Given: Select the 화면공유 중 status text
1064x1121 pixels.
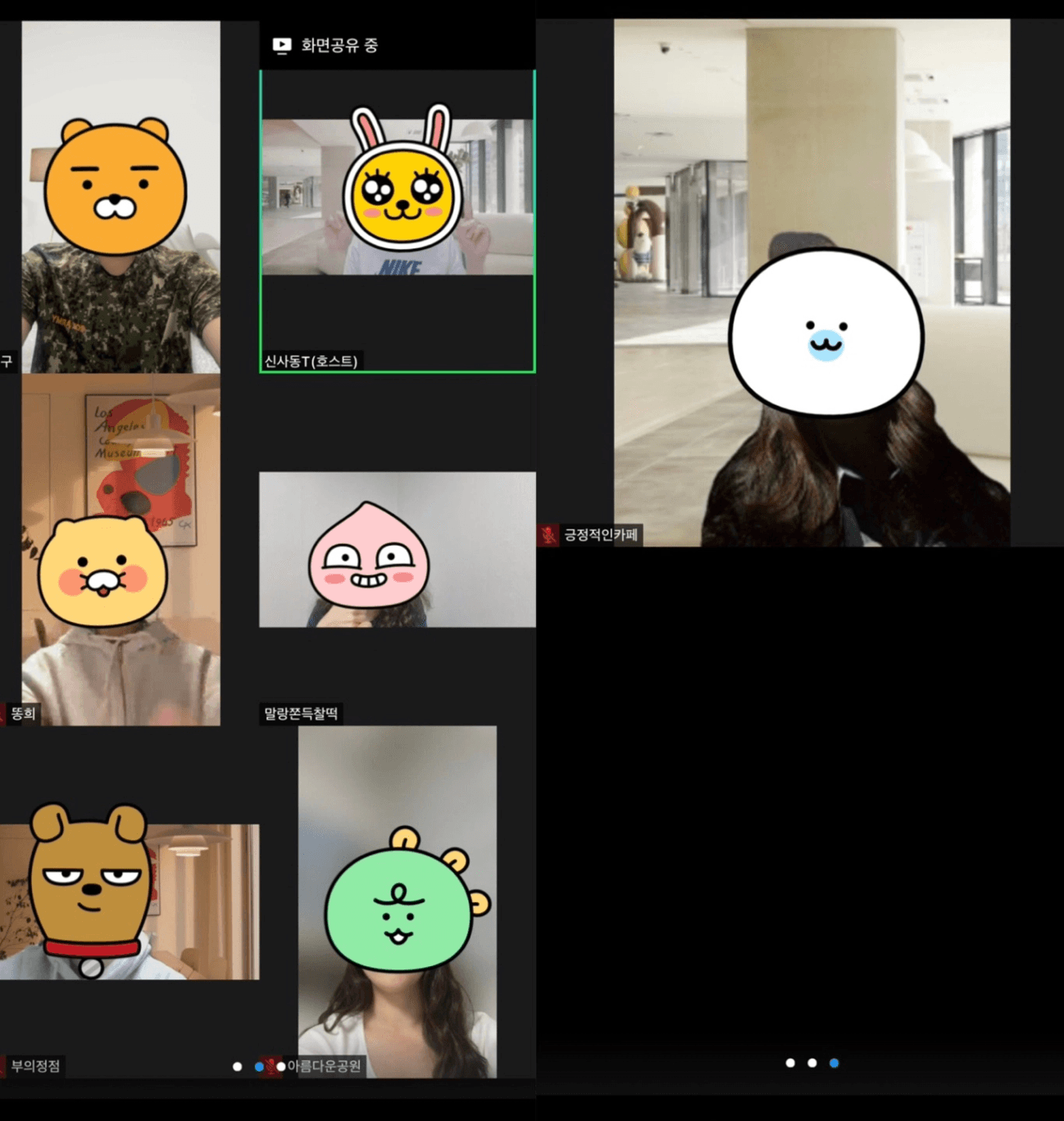Looking at the screenshot, I should (339, 46).
